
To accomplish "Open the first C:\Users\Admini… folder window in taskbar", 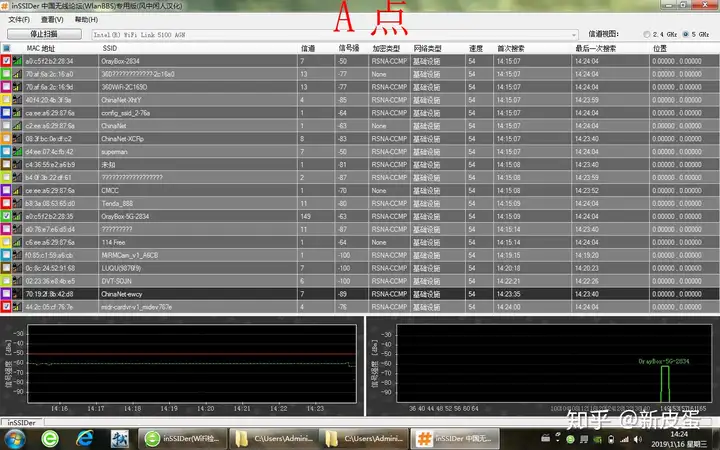I will point(273,439).
